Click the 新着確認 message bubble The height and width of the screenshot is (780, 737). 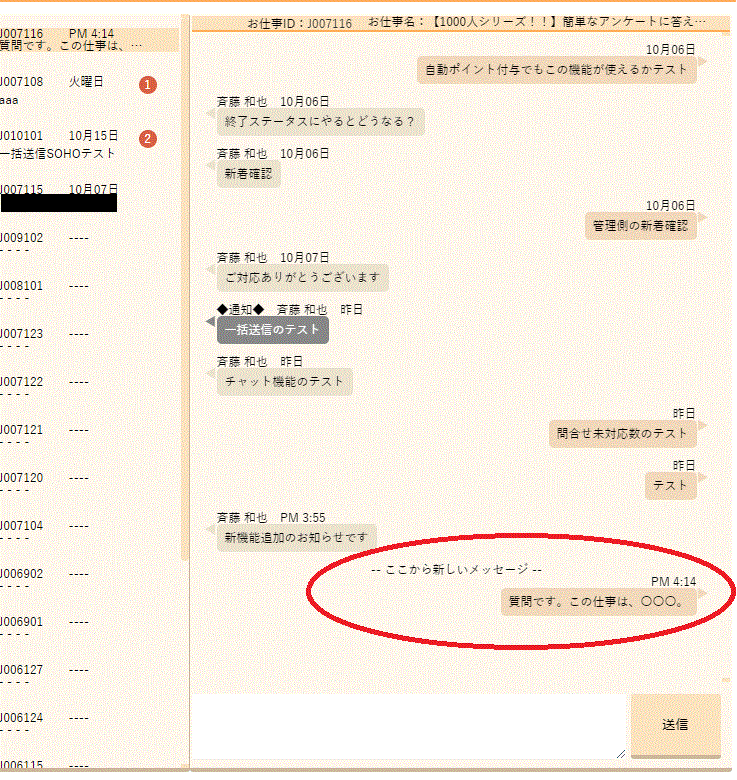tap(248, 174)
